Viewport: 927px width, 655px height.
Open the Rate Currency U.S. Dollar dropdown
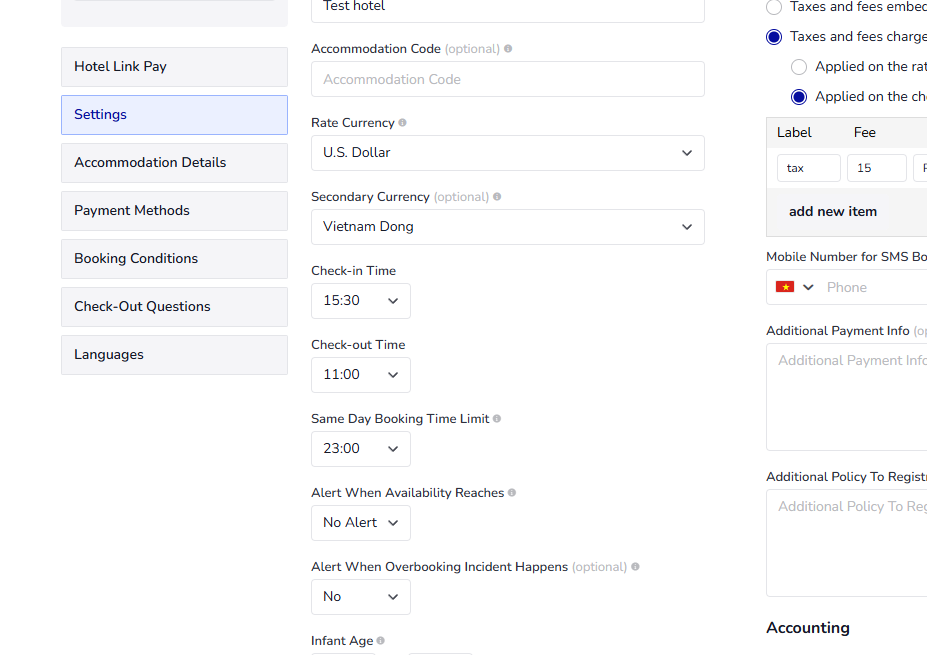508,153
